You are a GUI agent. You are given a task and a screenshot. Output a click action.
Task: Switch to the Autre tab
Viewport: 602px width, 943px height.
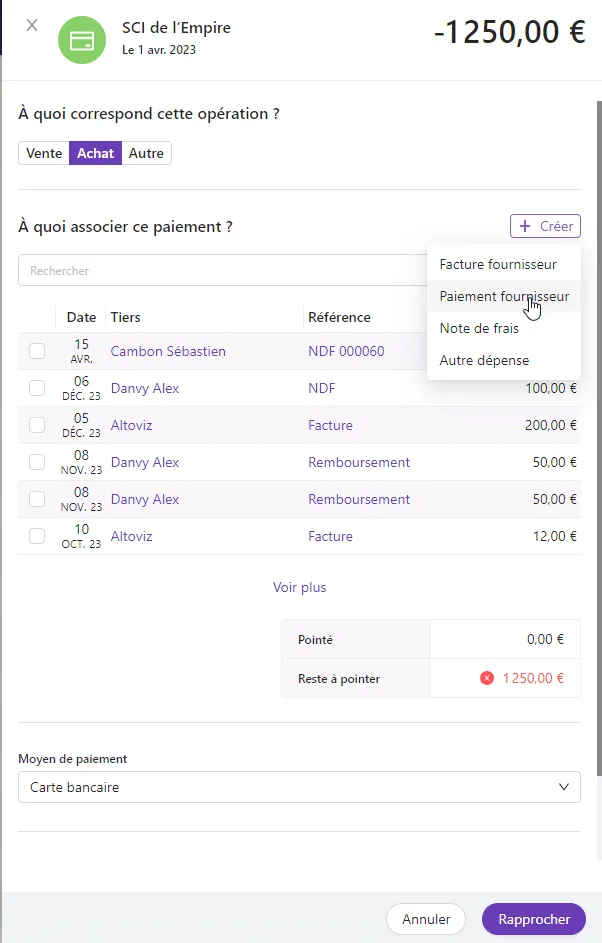click(146, 153)
